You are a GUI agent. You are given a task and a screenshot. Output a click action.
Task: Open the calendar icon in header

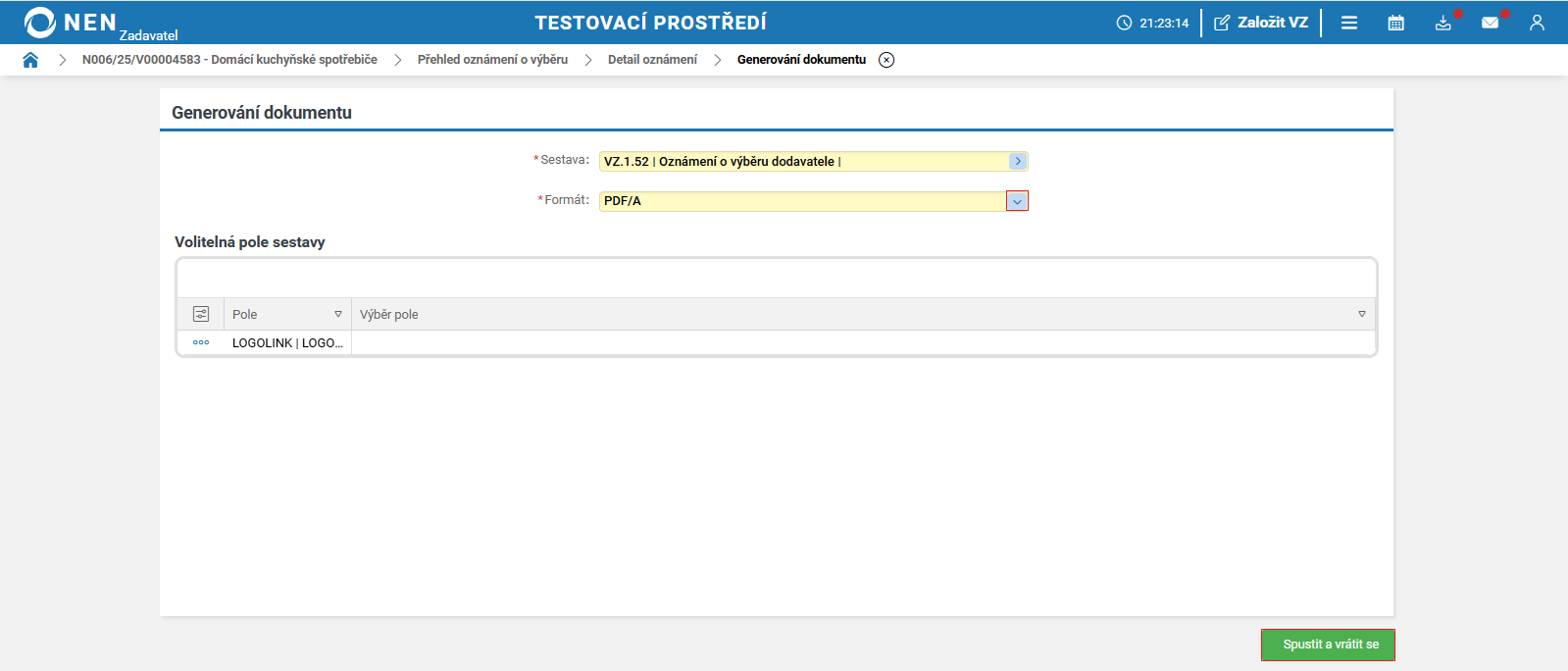coord(1396,23)
